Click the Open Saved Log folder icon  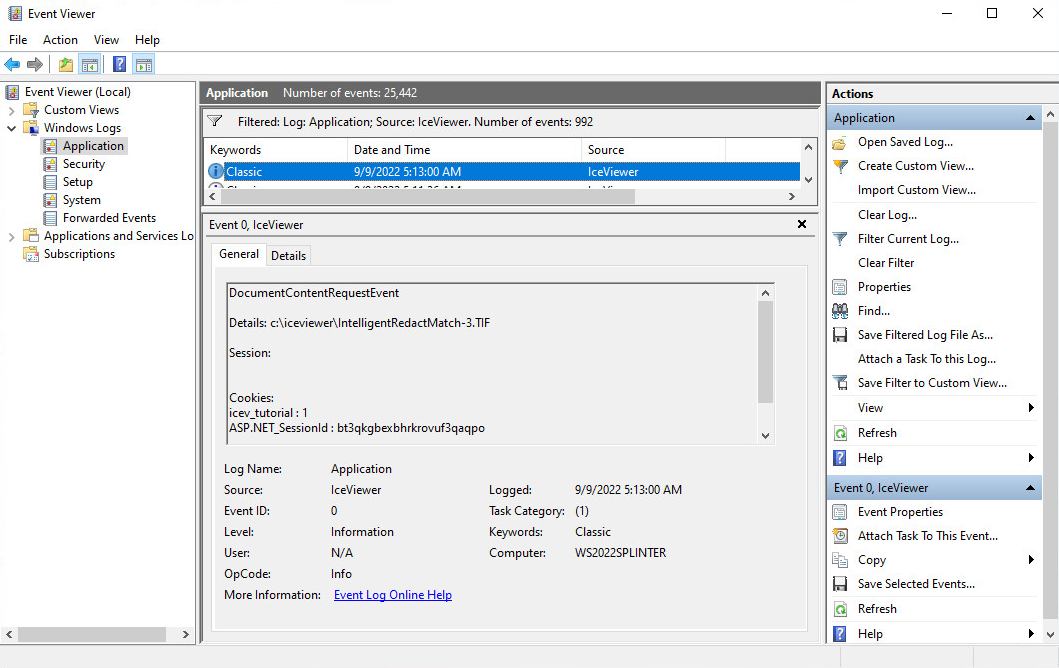[x=840, y=142]
